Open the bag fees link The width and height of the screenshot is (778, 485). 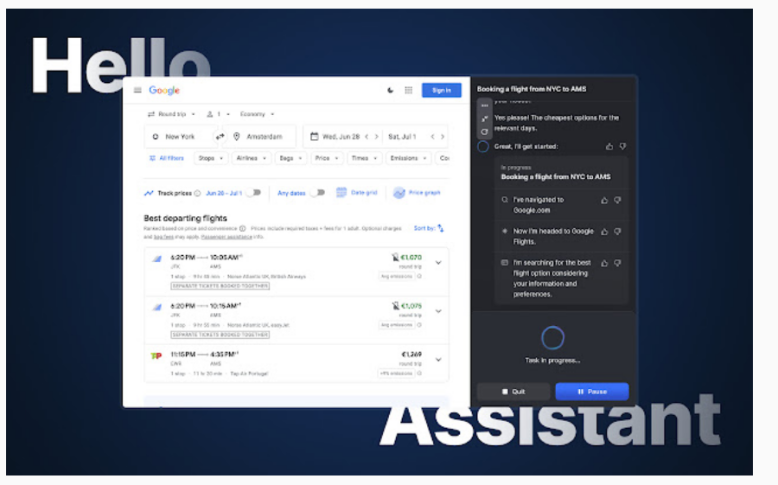coord(163,237)
